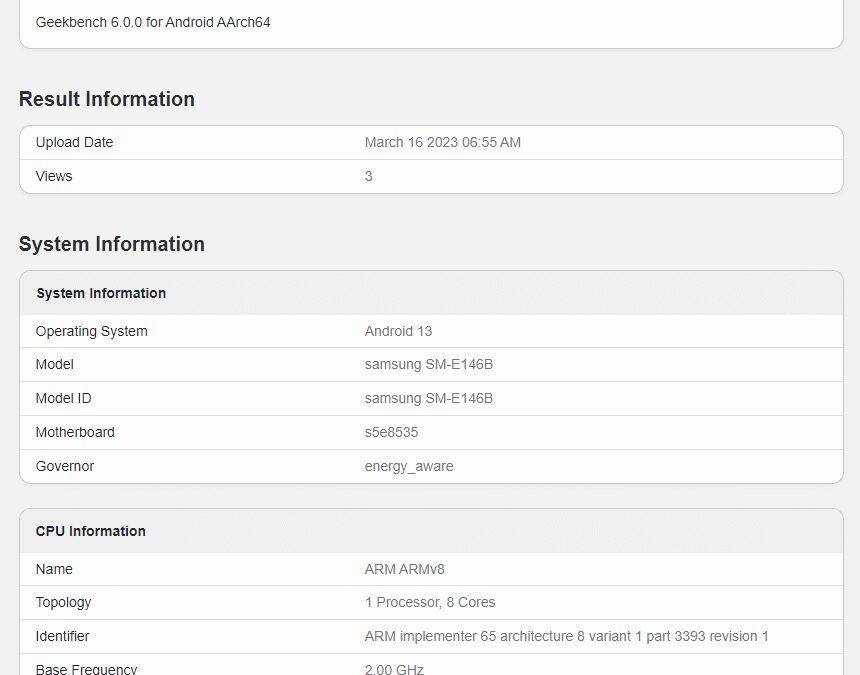Select the Model ID label
860x675 pixels.
click(x=63, y=398)
